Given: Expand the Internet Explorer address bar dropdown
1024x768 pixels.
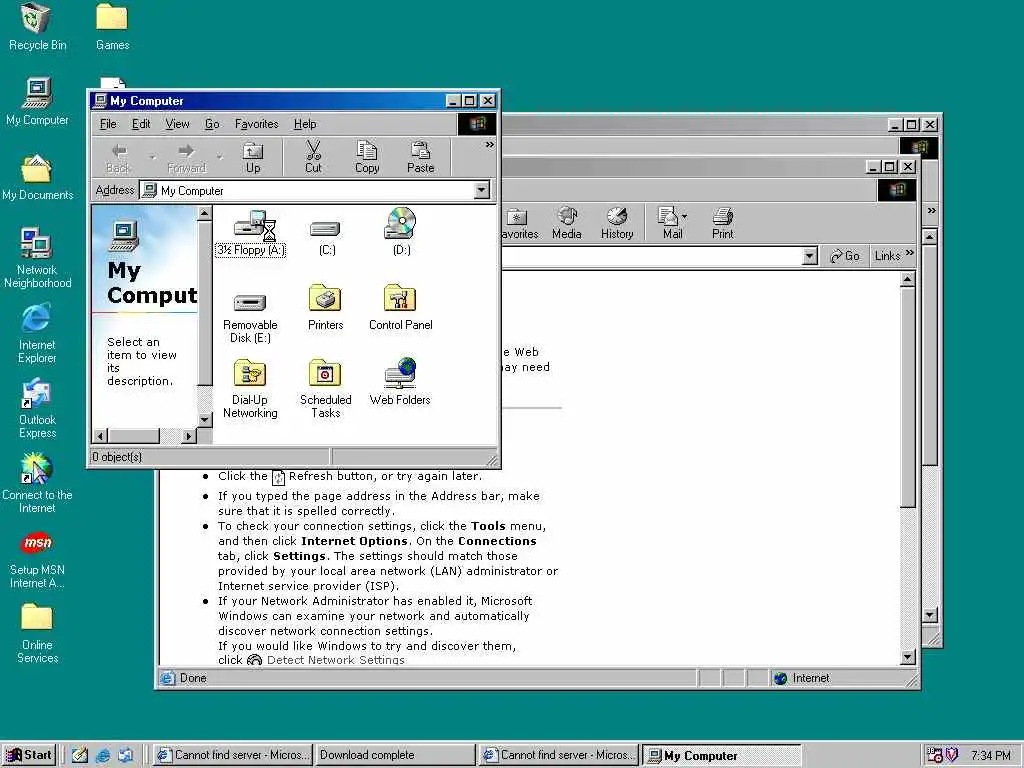Looking at the screenshot, I should pos(810,256).
